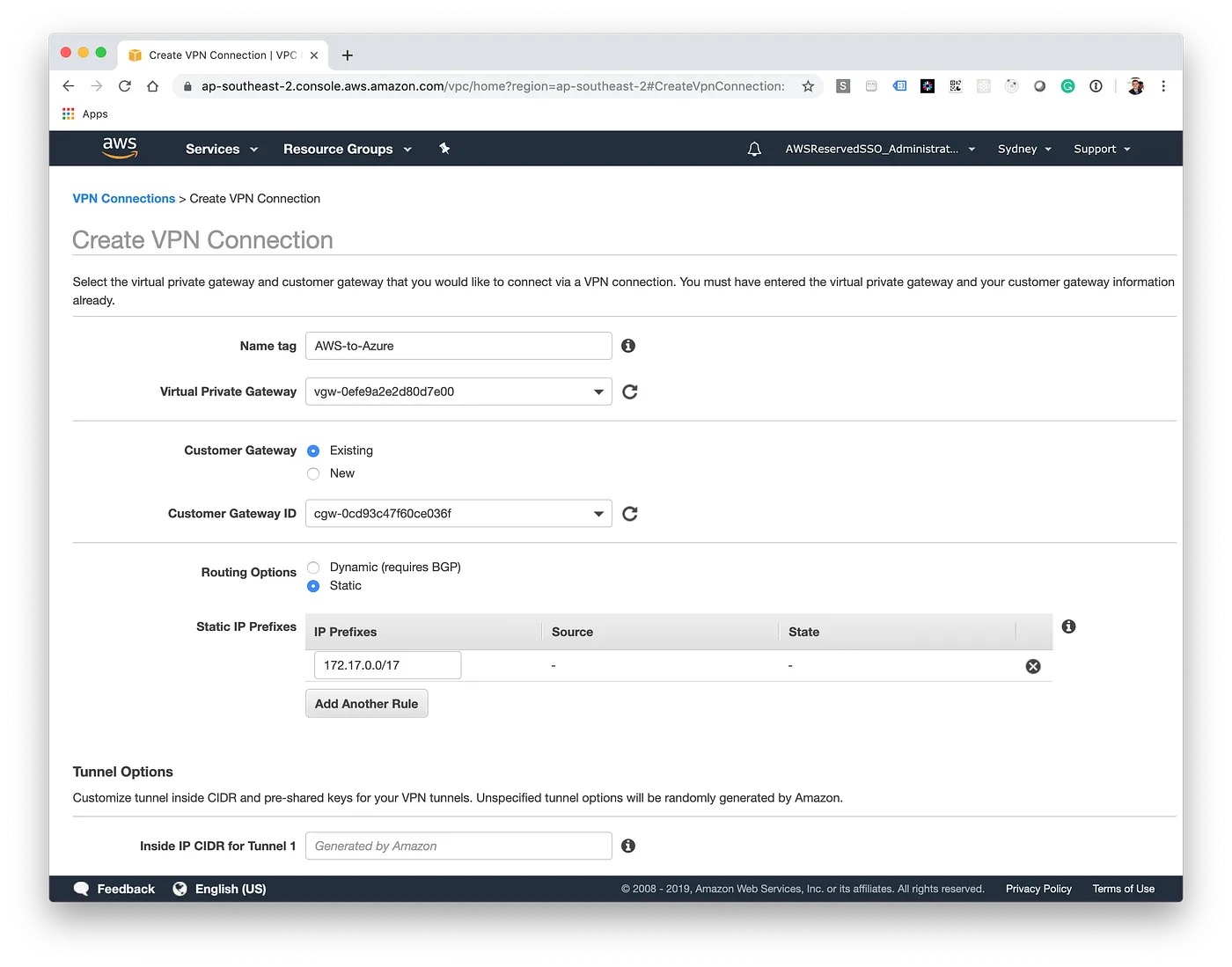Open the Sydney region selector
Viewport: 1232px width, 967px height.
coord(1024,150)
